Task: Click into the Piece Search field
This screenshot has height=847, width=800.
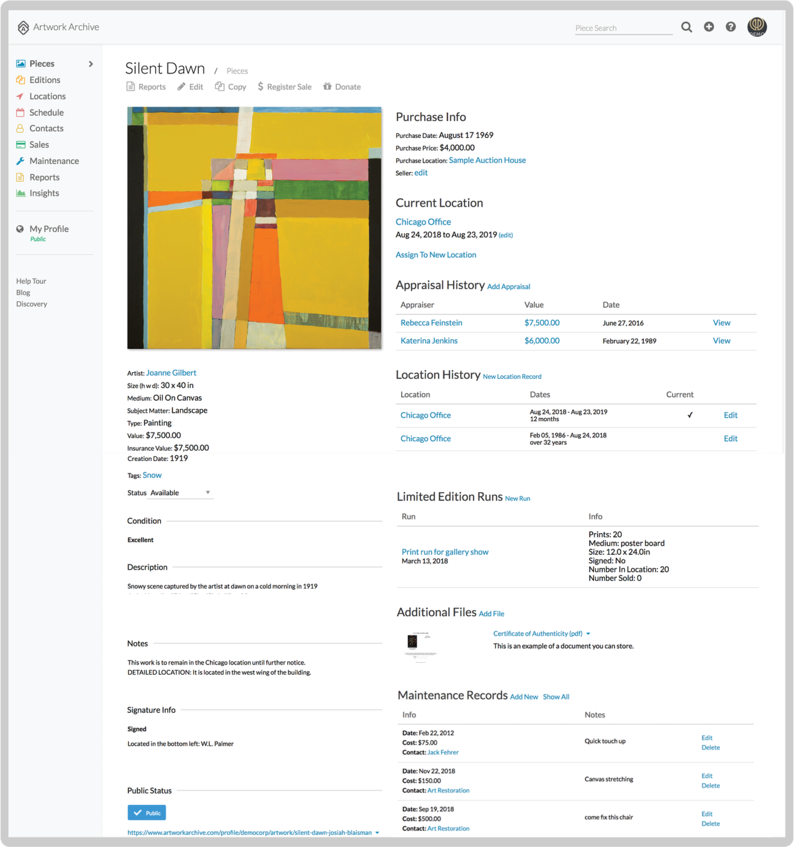Action: click(623, 28)
